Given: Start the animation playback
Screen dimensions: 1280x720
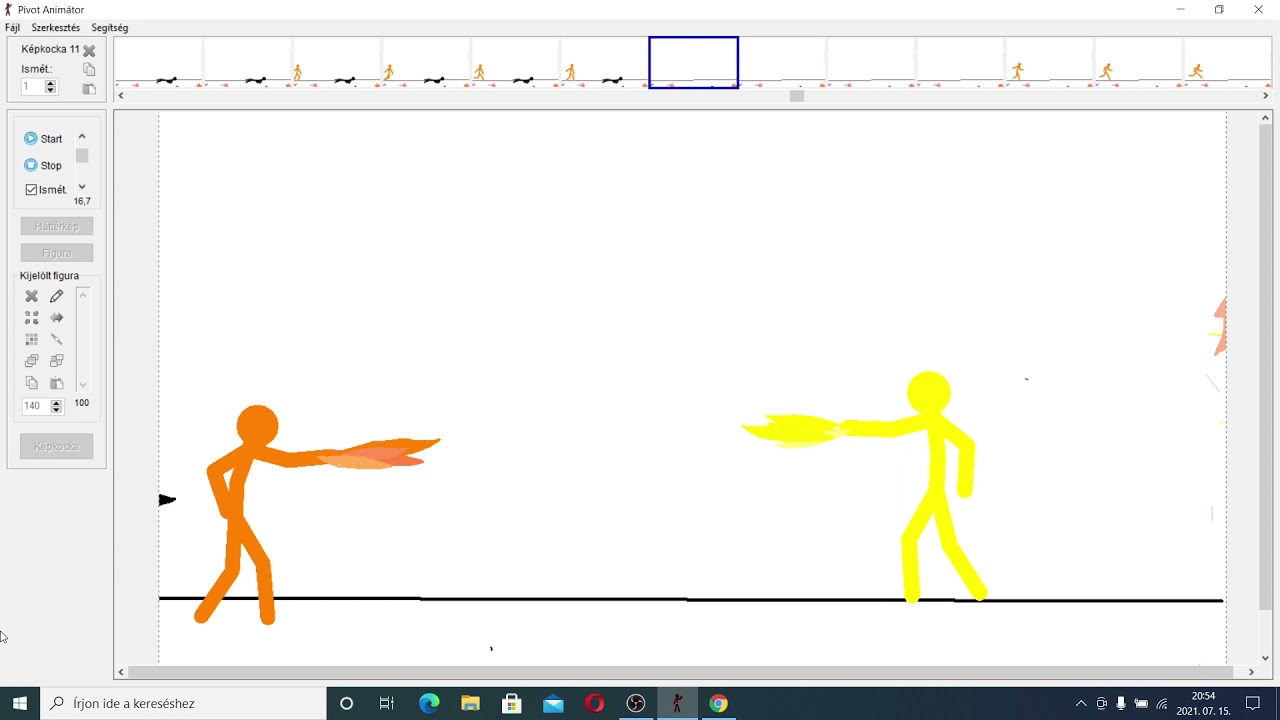Looking at the screenshot, I should (x=44, y=139).
